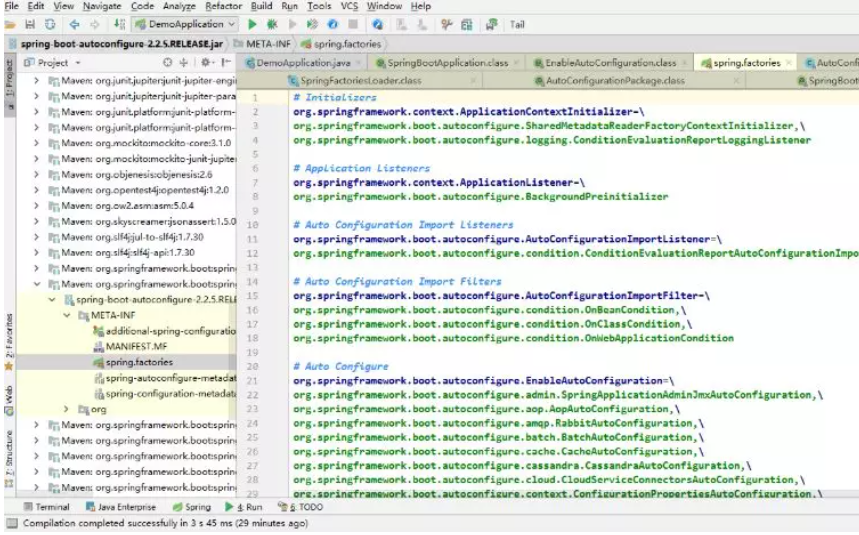Toggle tool window bars icon in status bar

point(12,524)
